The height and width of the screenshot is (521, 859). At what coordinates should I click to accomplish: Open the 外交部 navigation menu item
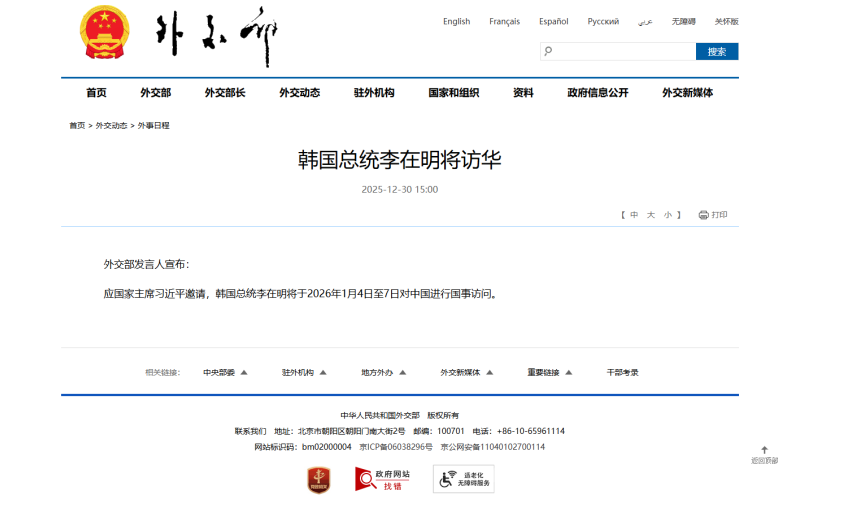(156, 93)
